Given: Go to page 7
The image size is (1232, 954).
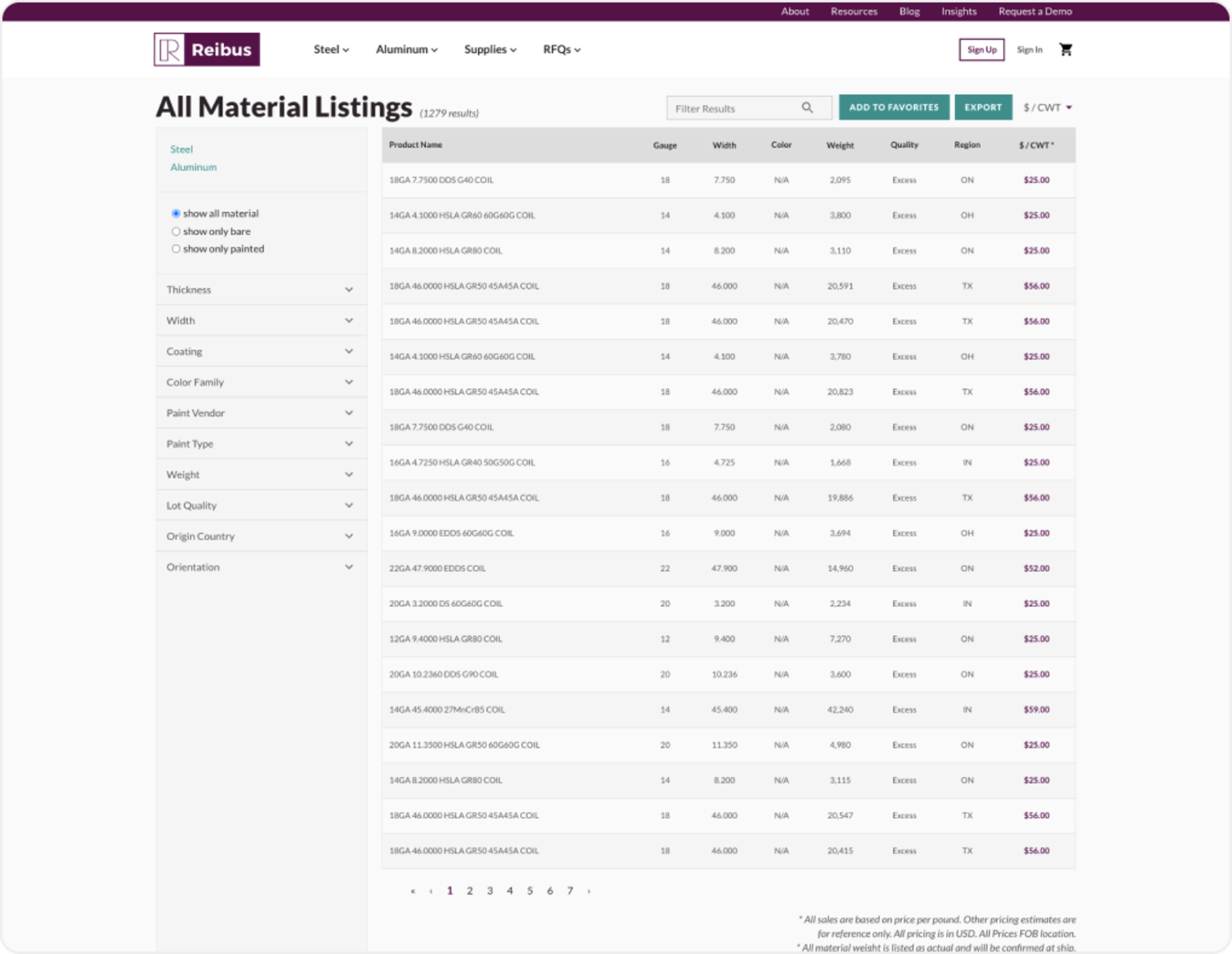Looking at the screenshot, I should coord(570,890).
